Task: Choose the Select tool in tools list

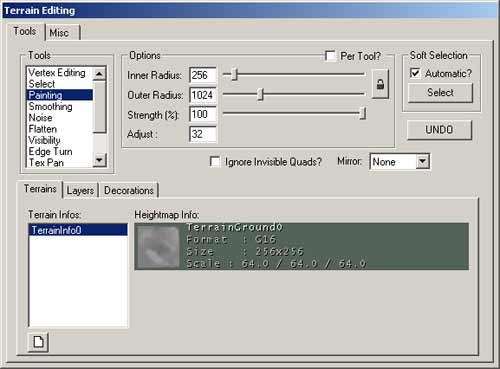Action: click(60, 84)
